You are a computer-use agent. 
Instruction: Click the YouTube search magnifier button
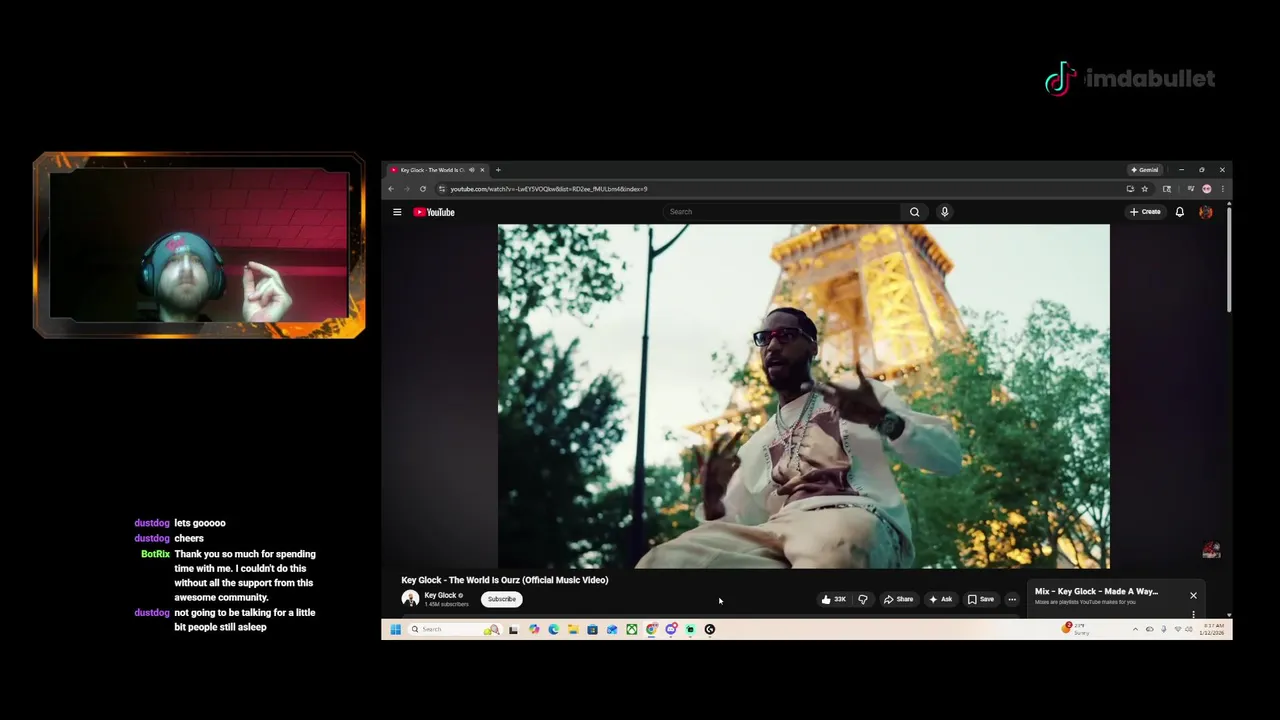click(914, 212)
